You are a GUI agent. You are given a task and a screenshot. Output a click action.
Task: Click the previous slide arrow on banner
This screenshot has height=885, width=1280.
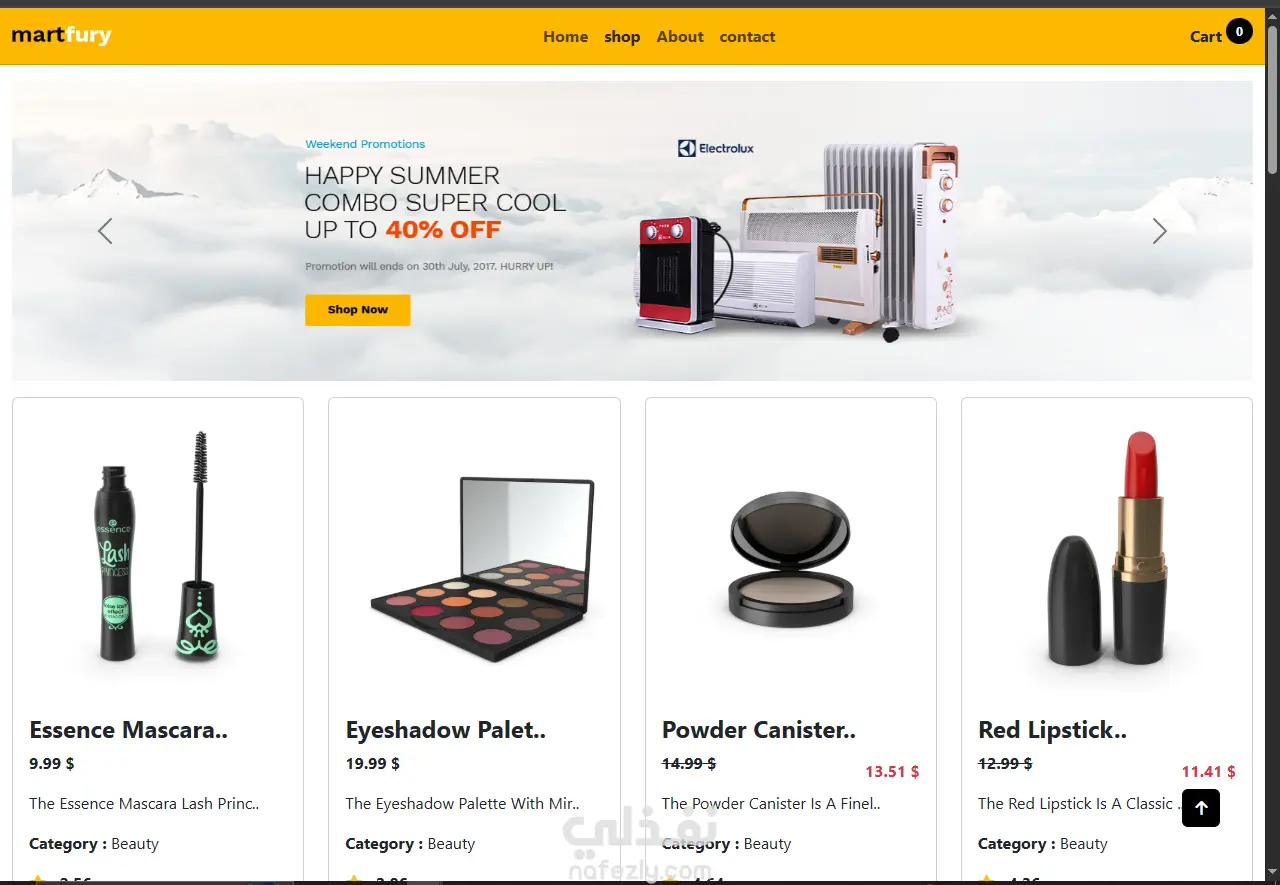[x=105, y=231]
